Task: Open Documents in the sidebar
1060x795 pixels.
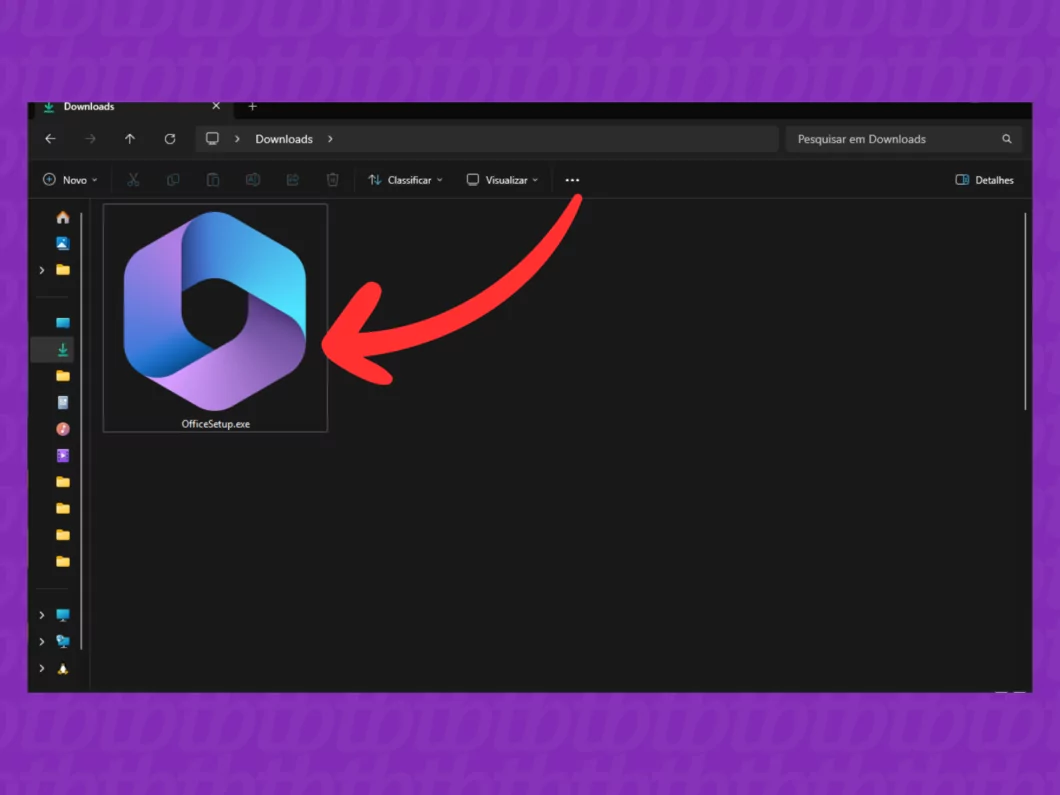Action: coord(63,402)
